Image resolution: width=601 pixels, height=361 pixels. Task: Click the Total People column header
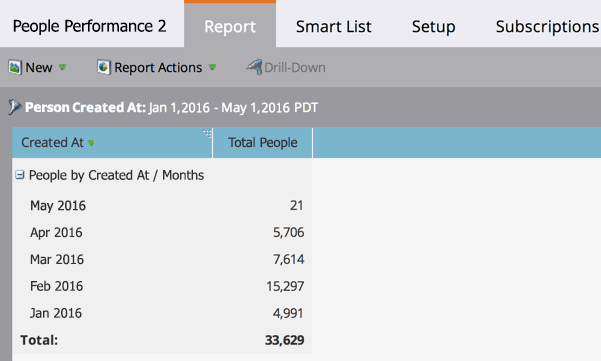pos(263,143)
